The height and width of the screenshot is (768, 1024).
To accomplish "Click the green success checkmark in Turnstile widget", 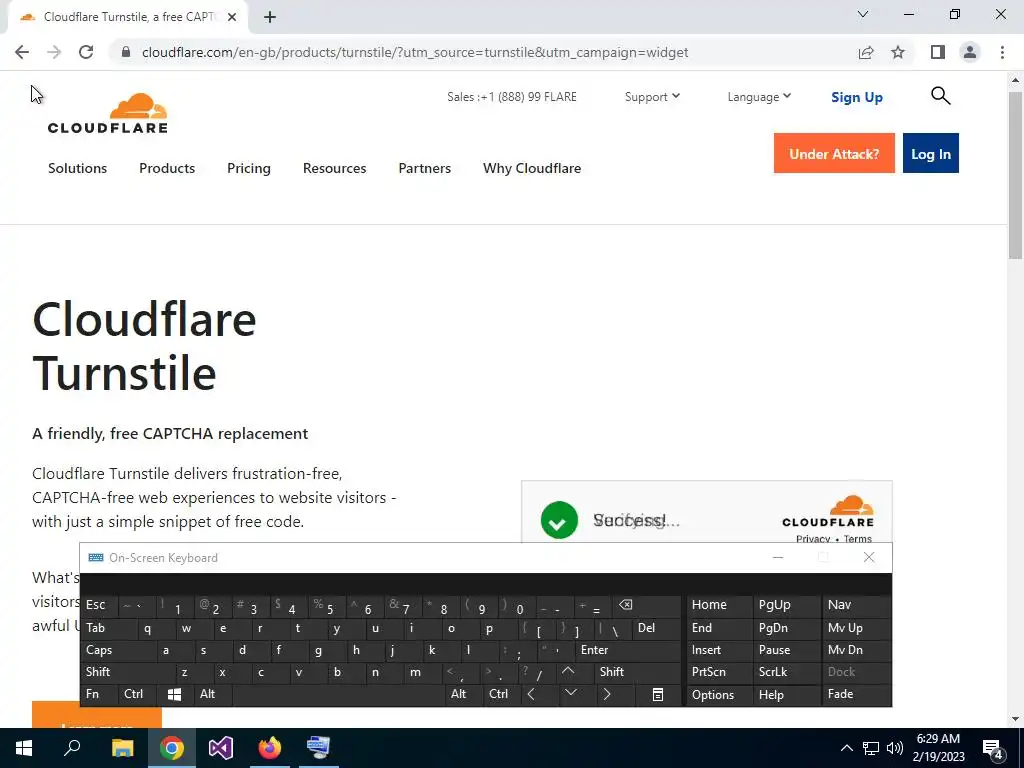I will (559, 520).
